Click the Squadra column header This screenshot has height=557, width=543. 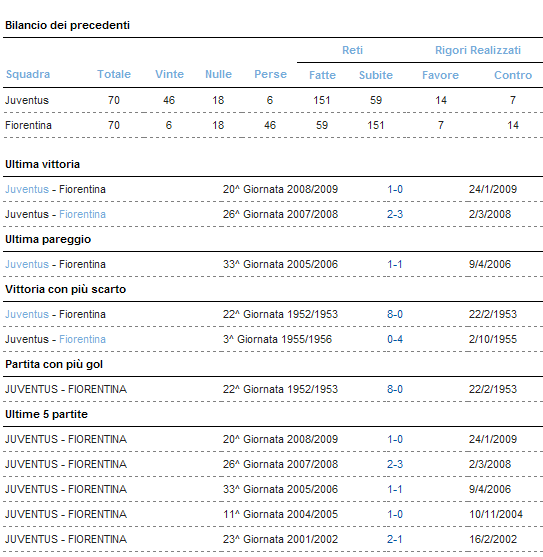[x=28, y=74]
